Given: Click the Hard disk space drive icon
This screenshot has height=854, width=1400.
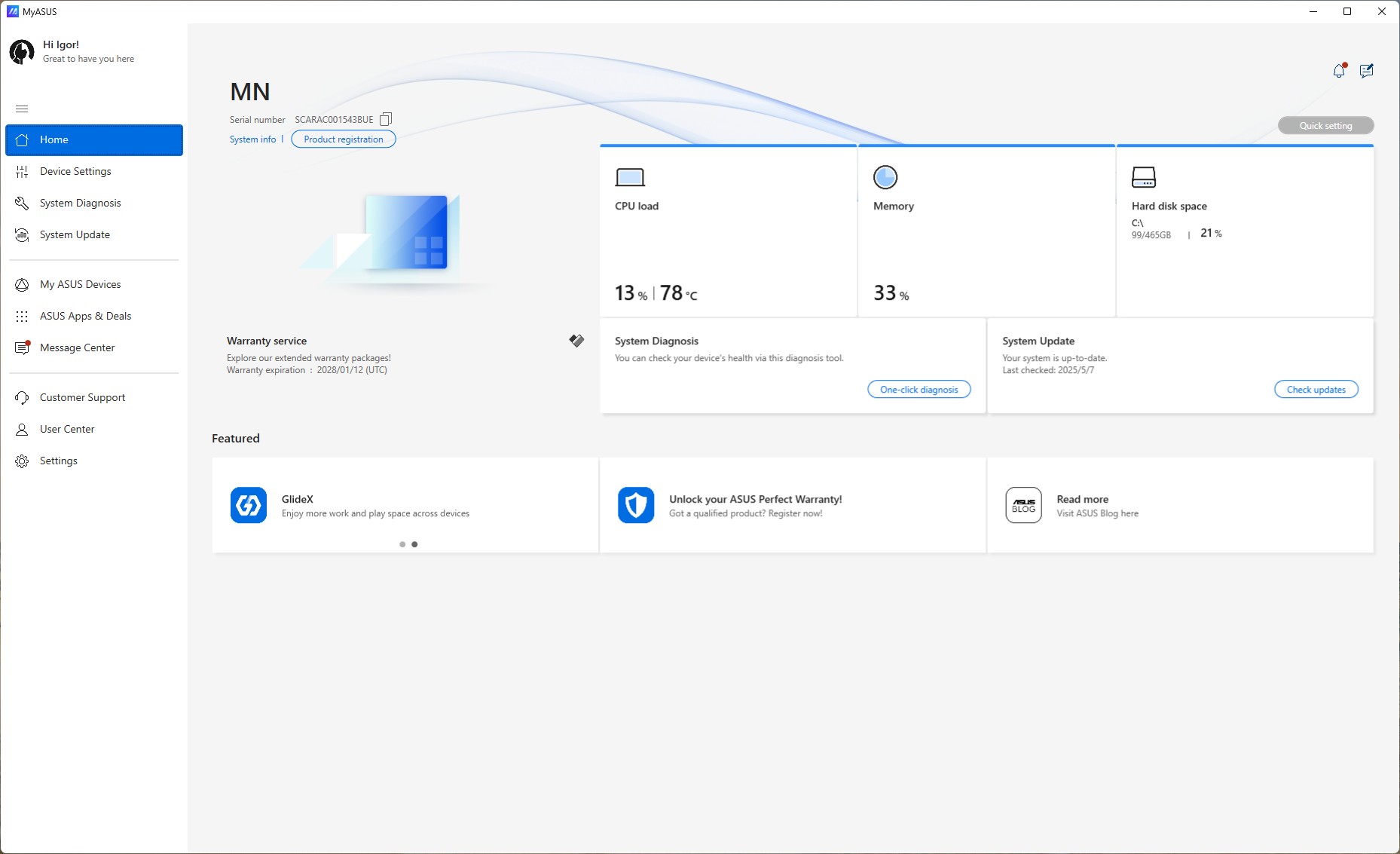Looking at the screenshot, I should click(x=1144, y=177).
